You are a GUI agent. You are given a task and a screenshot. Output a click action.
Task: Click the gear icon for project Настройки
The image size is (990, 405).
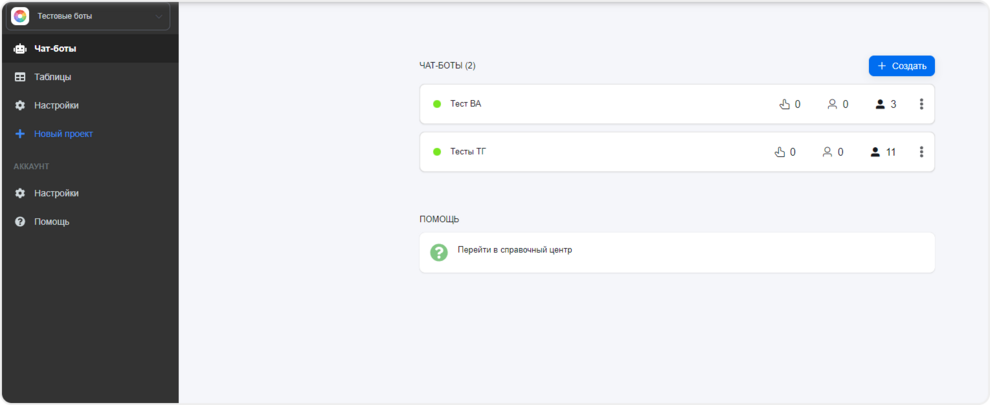pos(20,105)
